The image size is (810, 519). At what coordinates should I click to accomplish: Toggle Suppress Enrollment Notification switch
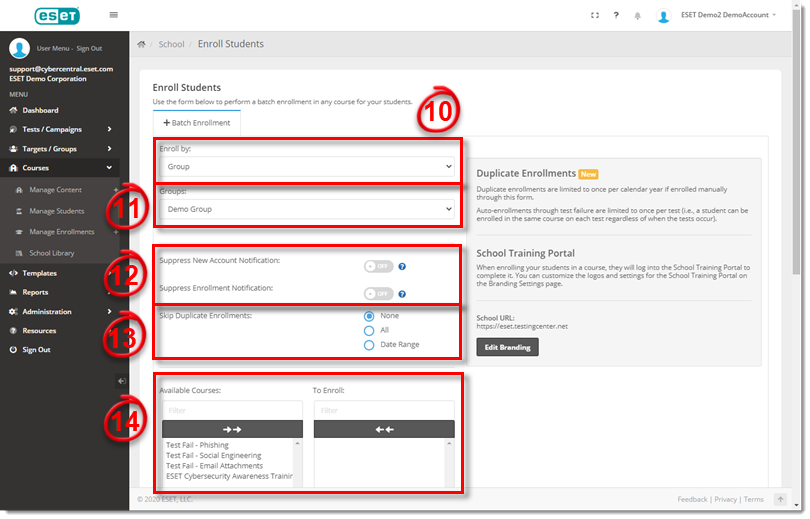379,294
